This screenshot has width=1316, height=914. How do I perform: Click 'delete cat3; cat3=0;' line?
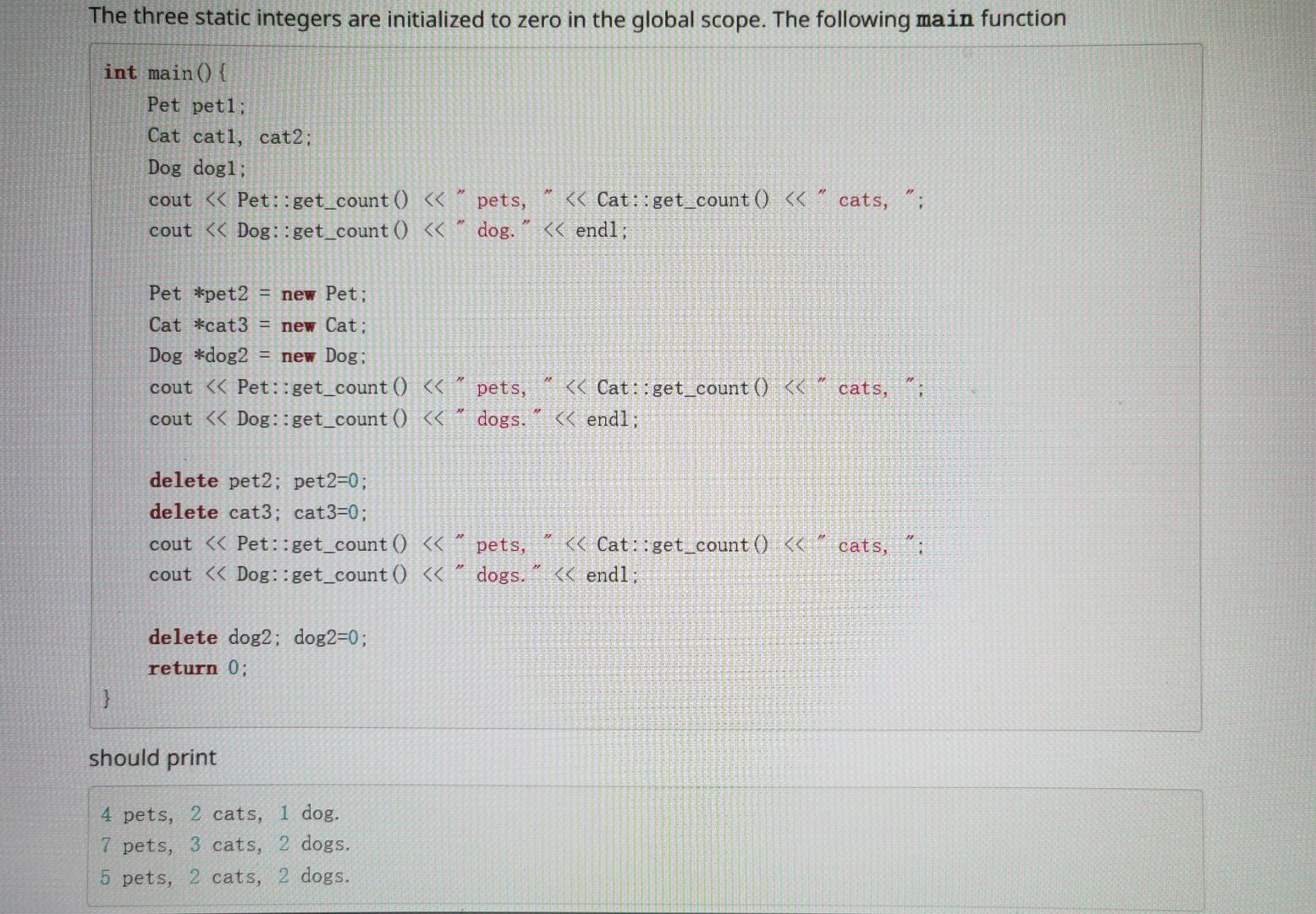click(x=258, y=512)
